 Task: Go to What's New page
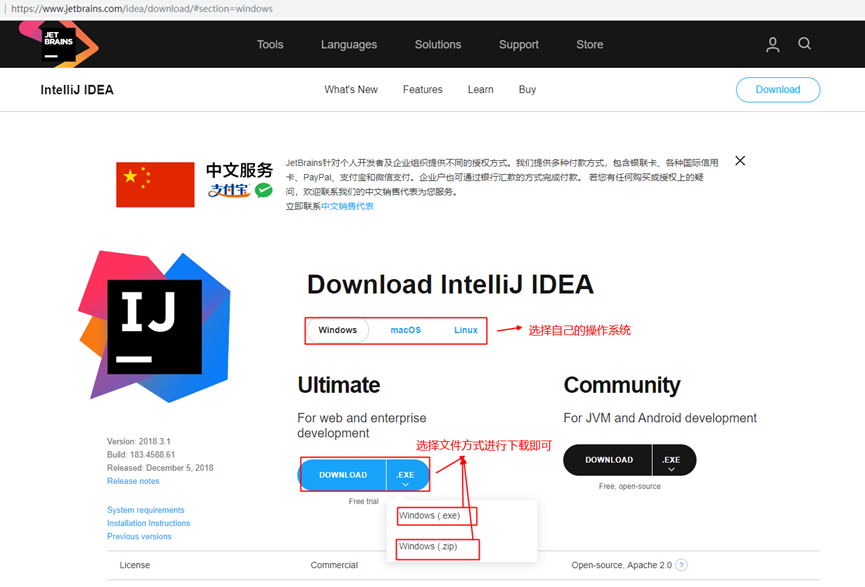coord(351,89)
